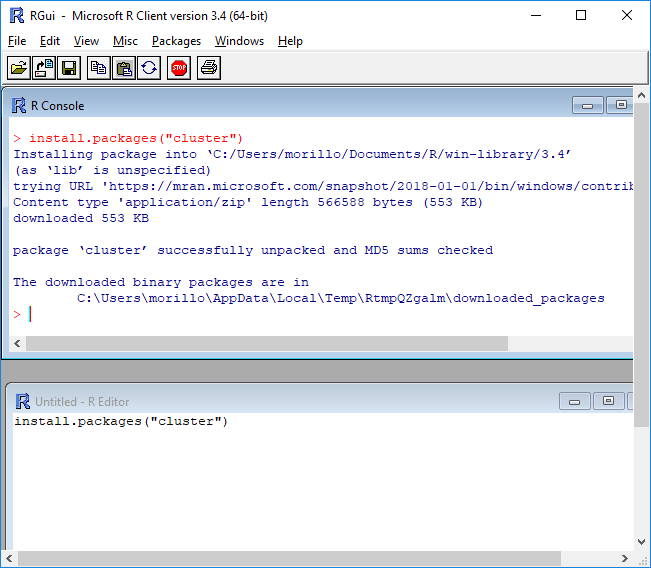Maximize the Untitled R Editor window
Screen dimensions: 651x568
coord(608,402)
